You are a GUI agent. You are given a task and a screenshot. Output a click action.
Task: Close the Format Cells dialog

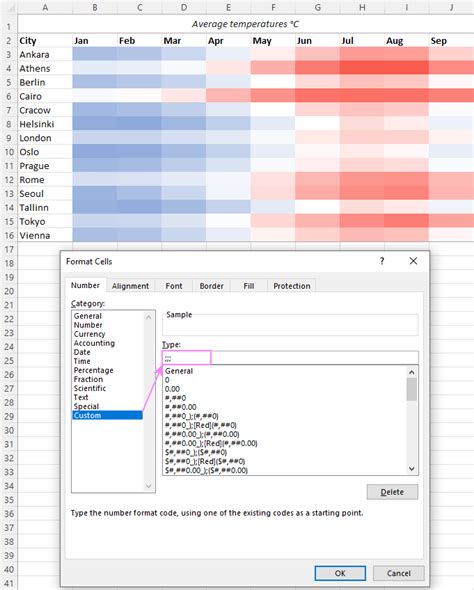point(413,261)
